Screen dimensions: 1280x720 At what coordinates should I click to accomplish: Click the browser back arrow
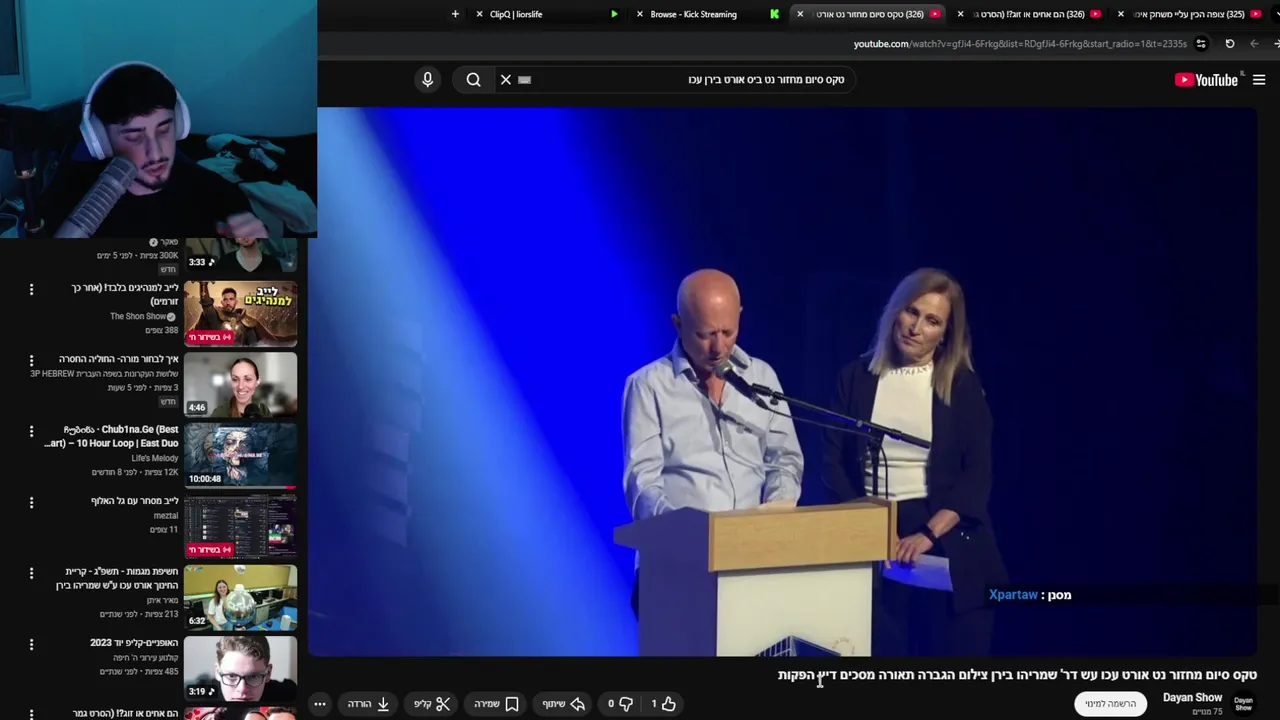click(1254, 44)
